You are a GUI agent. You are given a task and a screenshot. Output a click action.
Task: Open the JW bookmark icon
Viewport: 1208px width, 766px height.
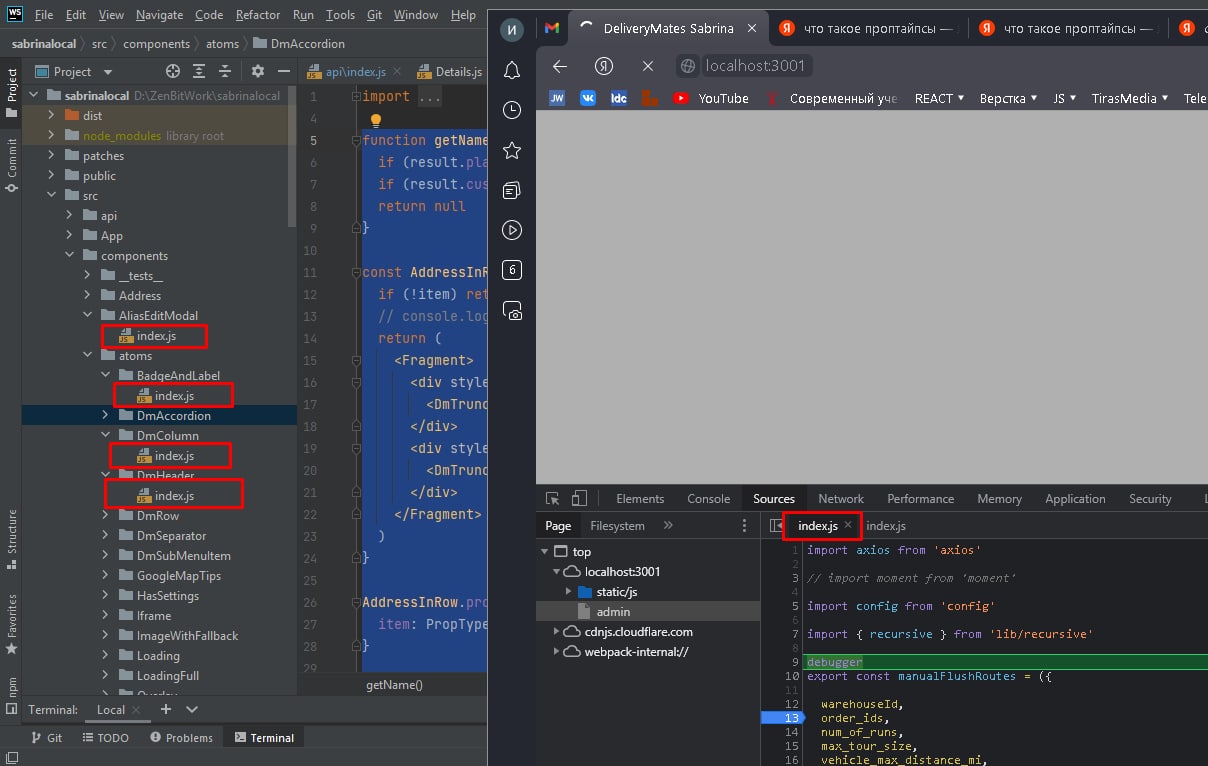point(557,98)
